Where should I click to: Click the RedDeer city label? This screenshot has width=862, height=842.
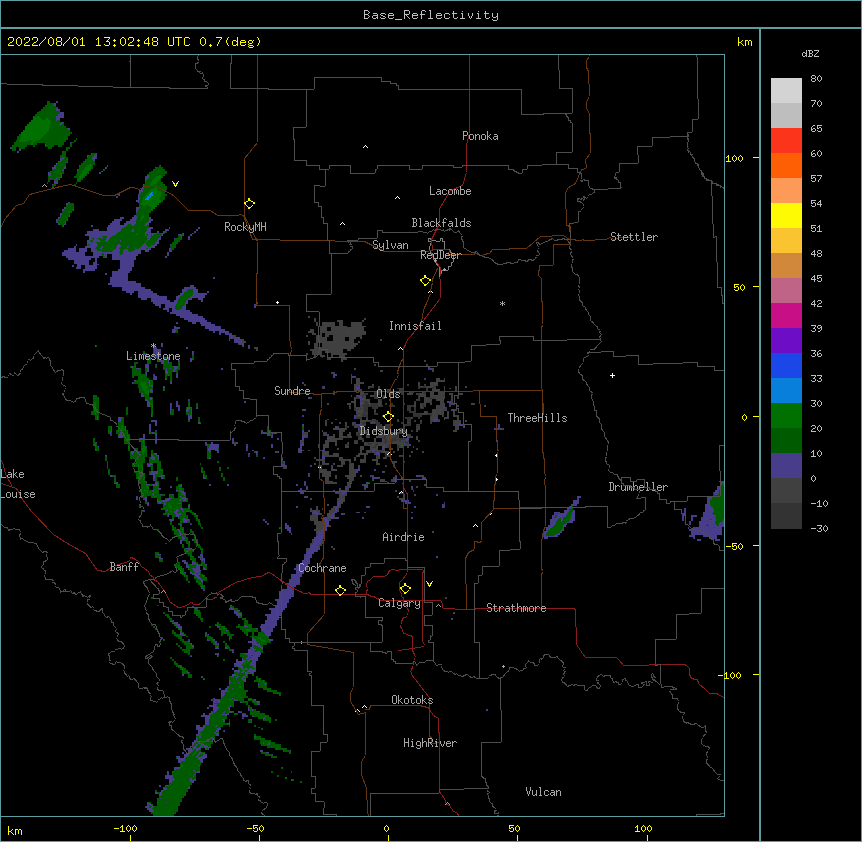440,255
